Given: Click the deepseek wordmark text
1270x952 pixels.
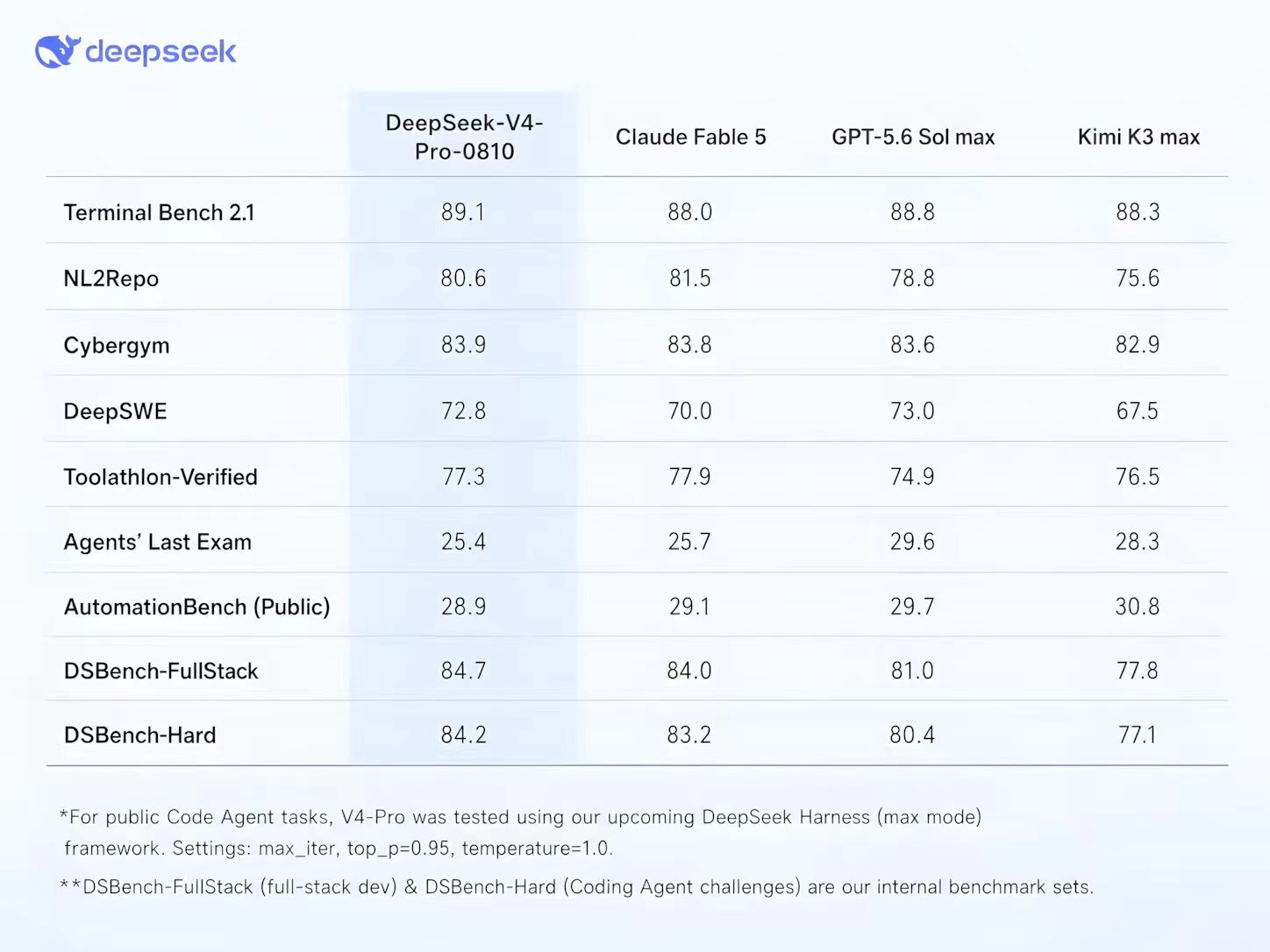Looking at the screenshot, I should pyautogui.click(x=161, y=52).
